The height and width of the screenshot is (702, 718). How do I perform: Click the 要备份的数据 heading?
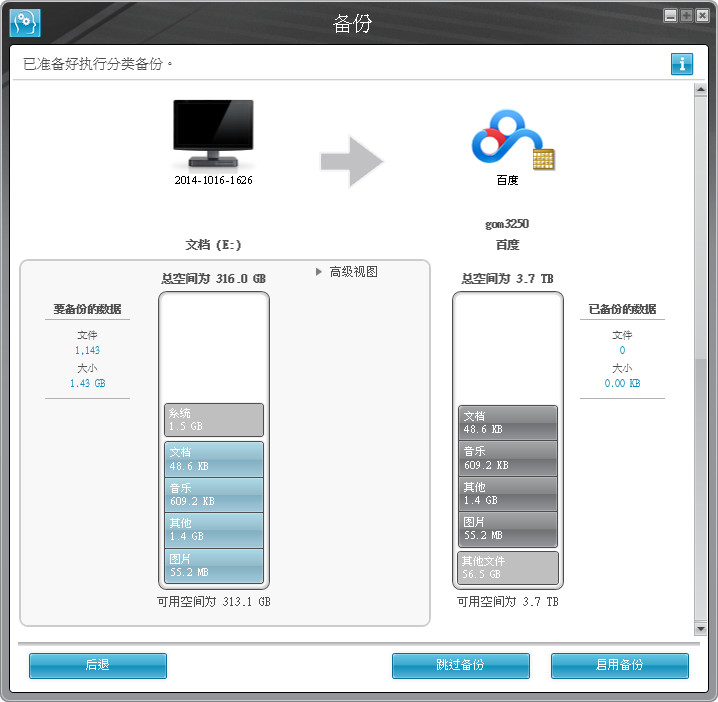pos(87,309)
